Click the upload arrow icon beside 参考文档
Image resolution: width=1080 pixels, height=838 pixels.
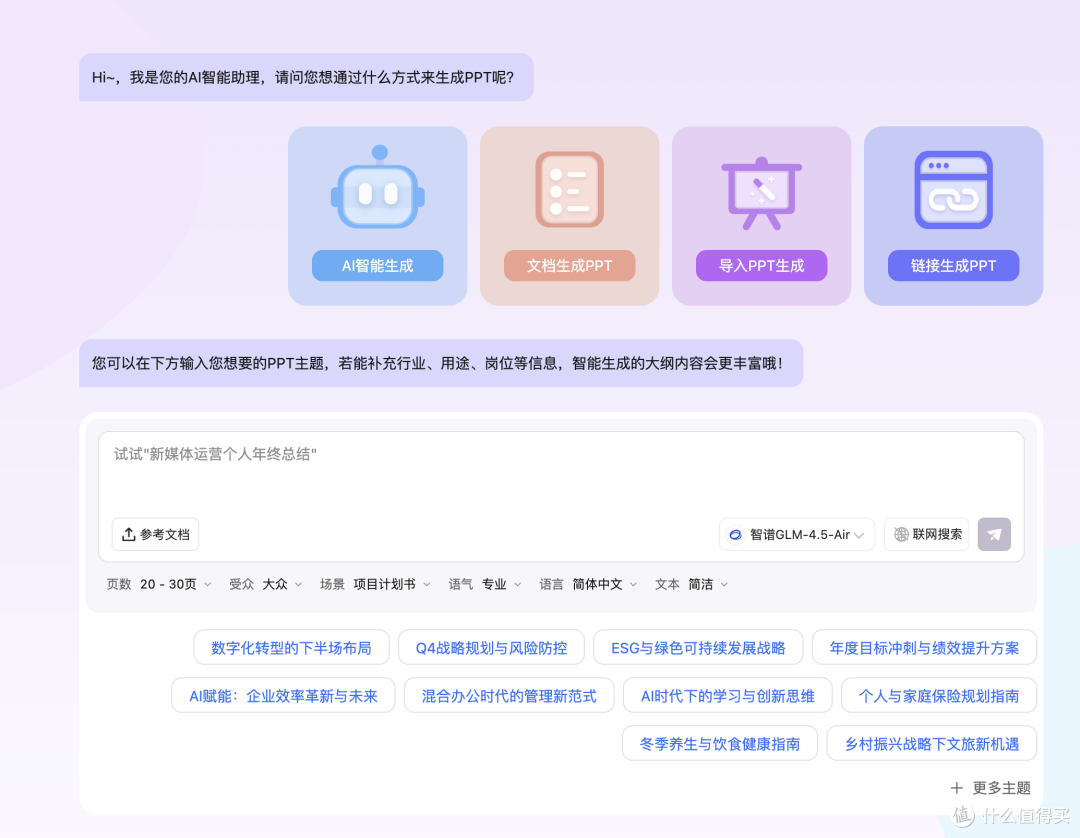129,534
